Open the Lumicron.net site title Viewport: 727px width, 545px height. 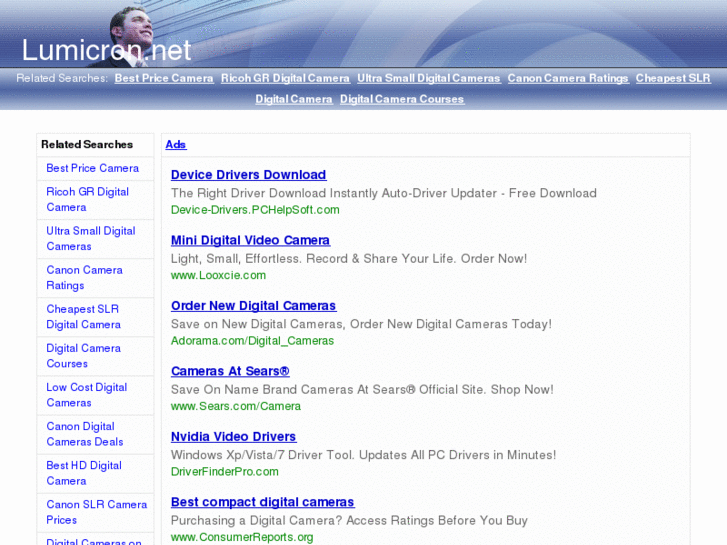click(106, 50)
